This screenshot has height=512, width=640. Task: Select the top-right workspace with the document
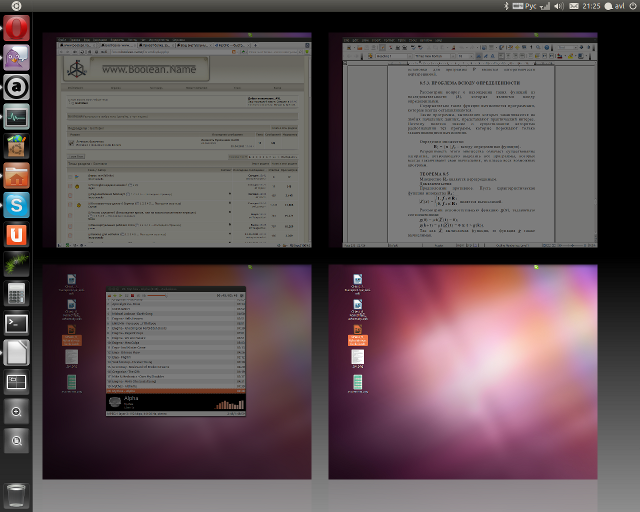pos(462,140)
